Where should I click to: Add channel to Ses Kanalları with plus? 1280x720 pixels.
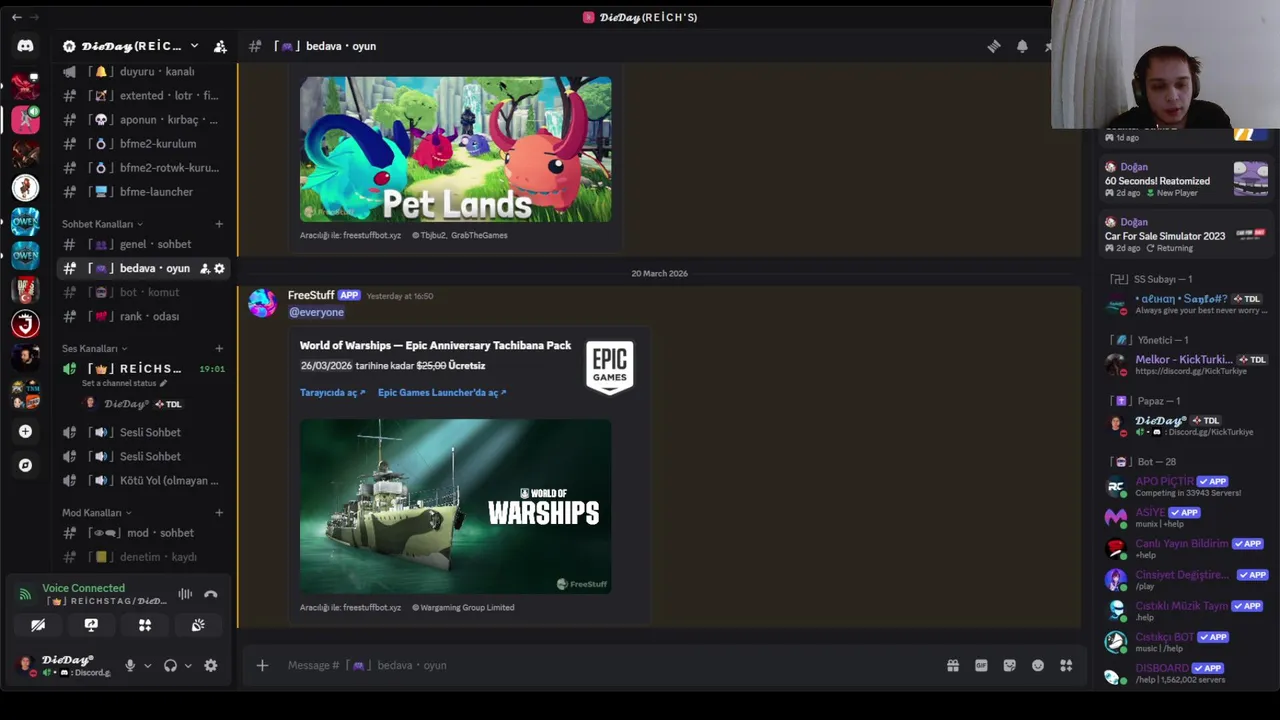[x=219, y=348]
